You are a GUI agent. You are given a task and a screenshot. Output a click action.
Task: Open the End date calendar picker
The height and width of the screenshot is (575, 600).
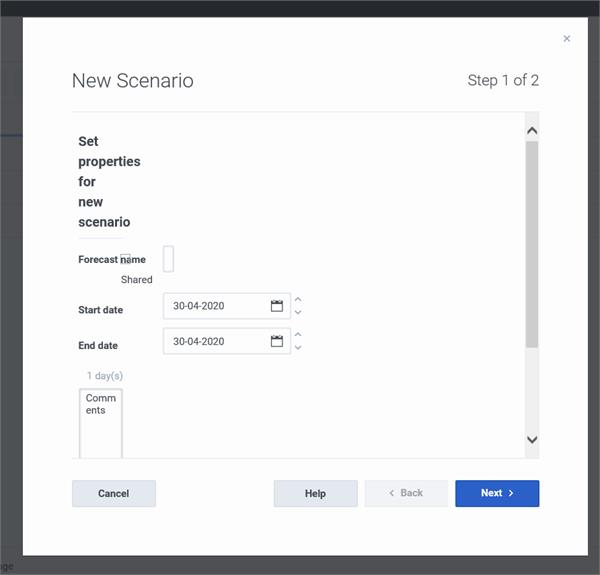click(x=277, y=341)
